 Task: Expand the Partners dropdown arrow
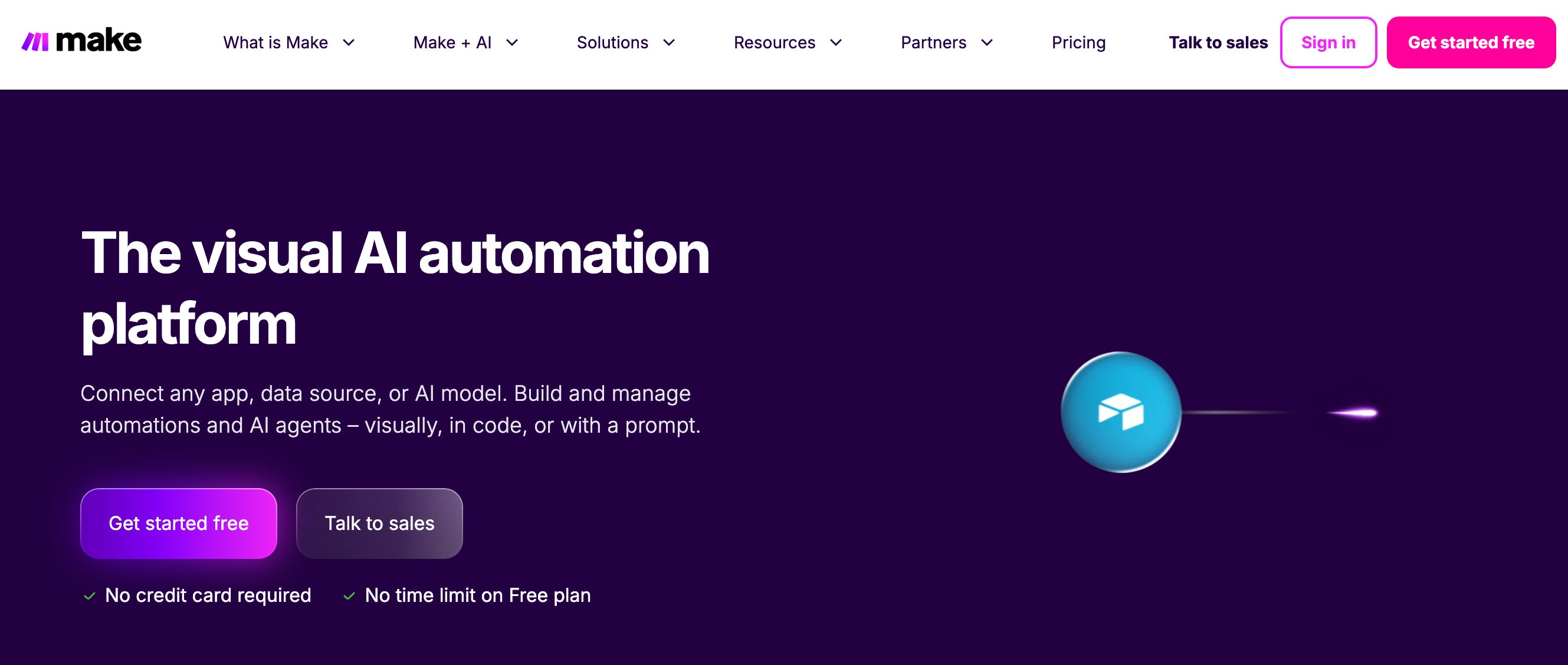tap(988, 42)
